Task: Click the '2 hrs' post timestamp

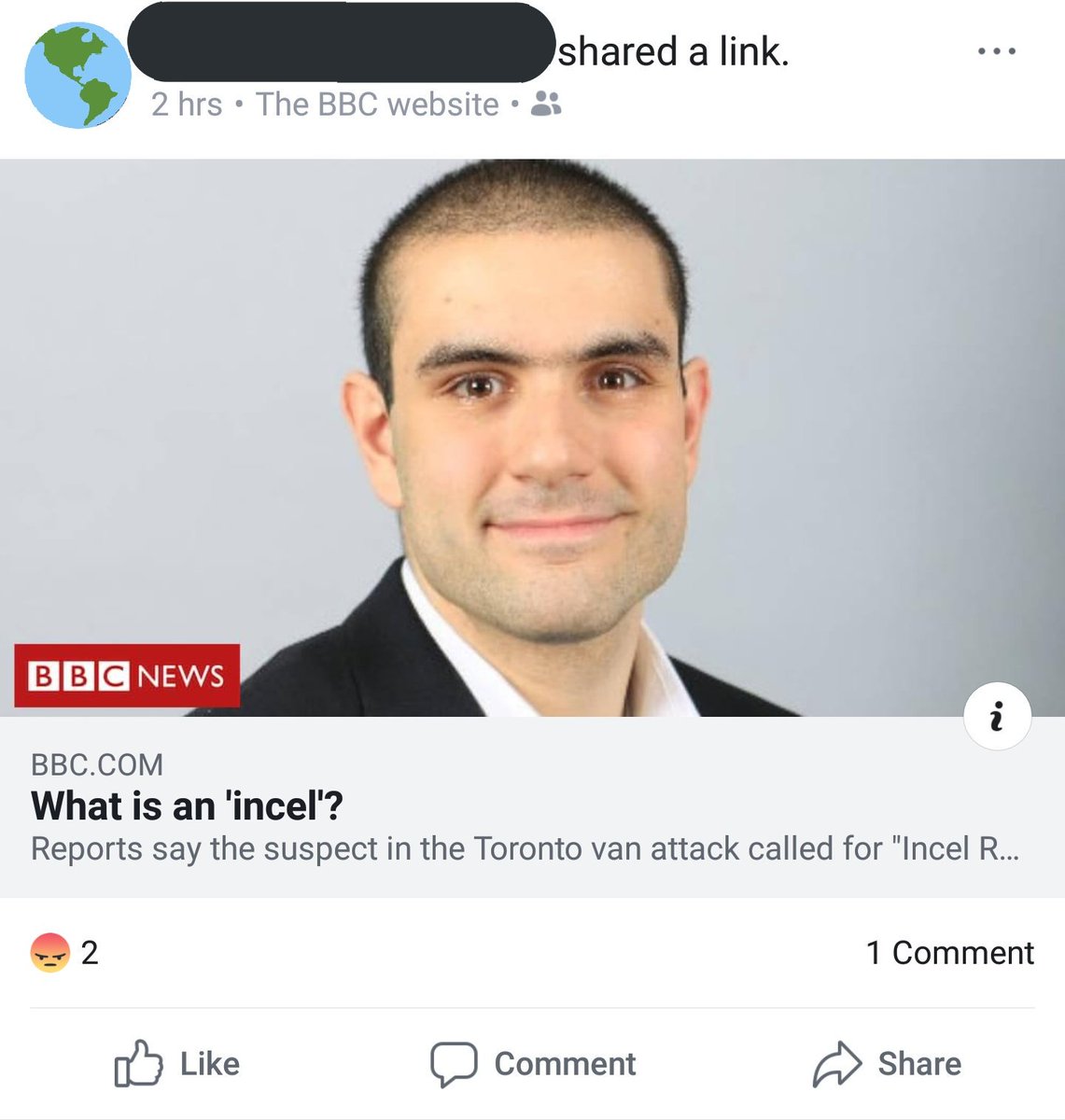Action: (187, 105)
